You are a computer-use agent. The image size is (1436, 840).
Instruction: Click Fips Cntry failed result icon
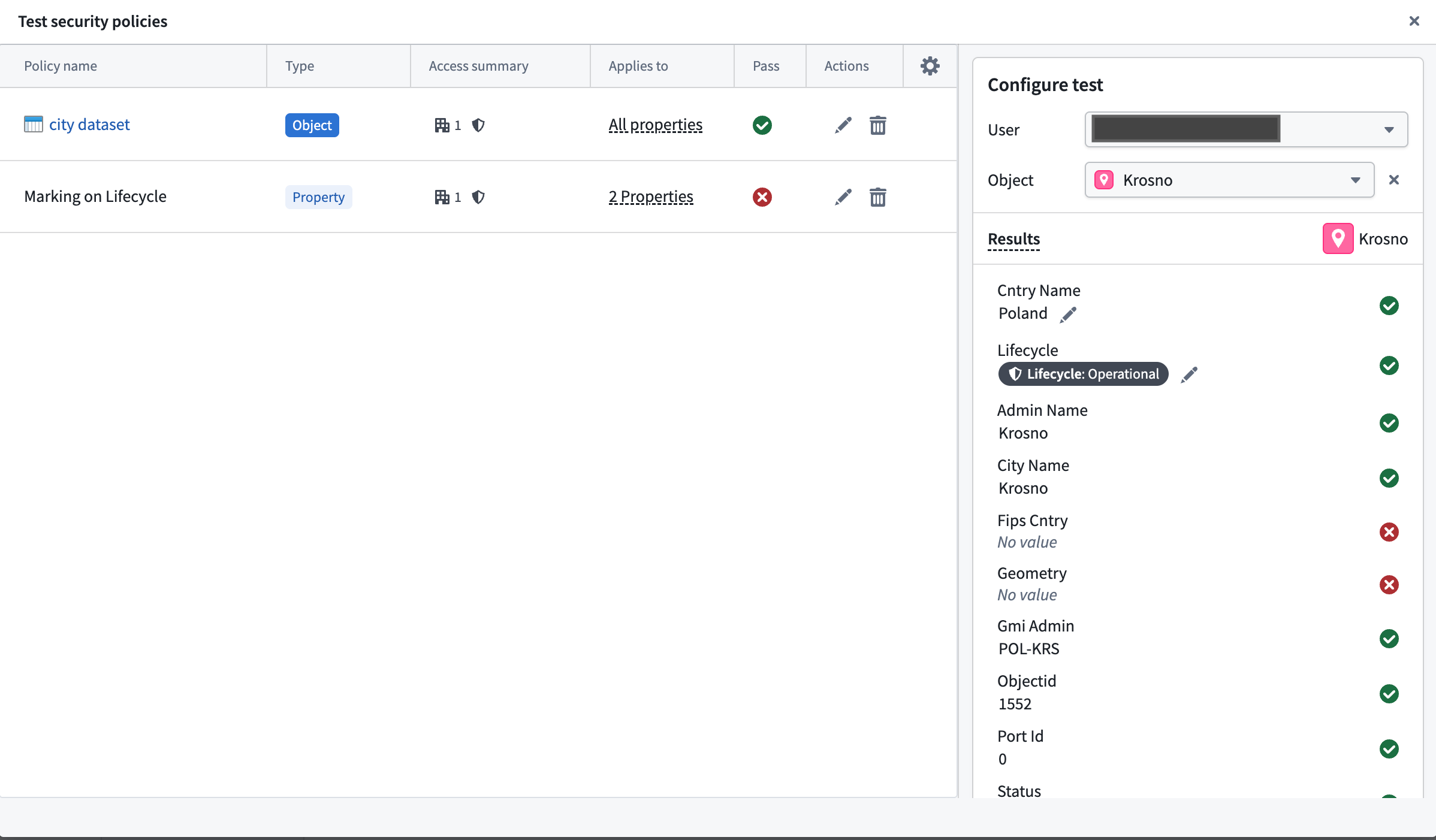click(x=1389, y=532)
